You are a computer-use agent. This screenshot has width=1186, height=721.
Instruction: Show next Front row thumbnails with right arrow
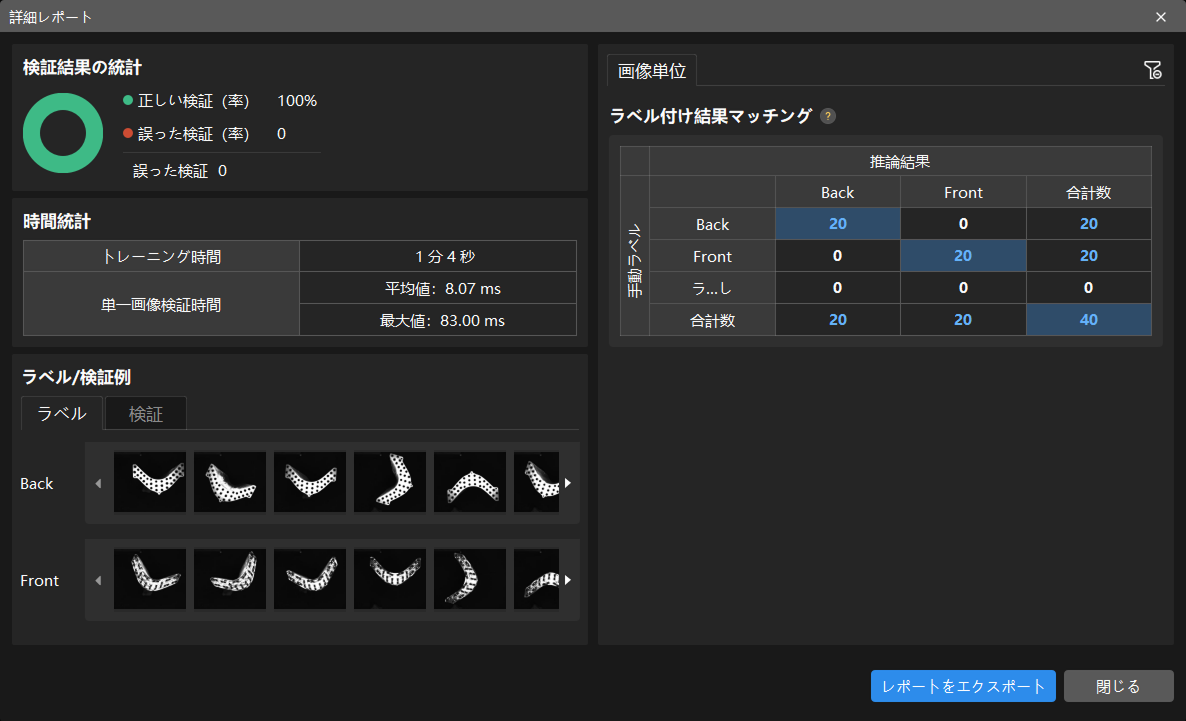point(568,580)
